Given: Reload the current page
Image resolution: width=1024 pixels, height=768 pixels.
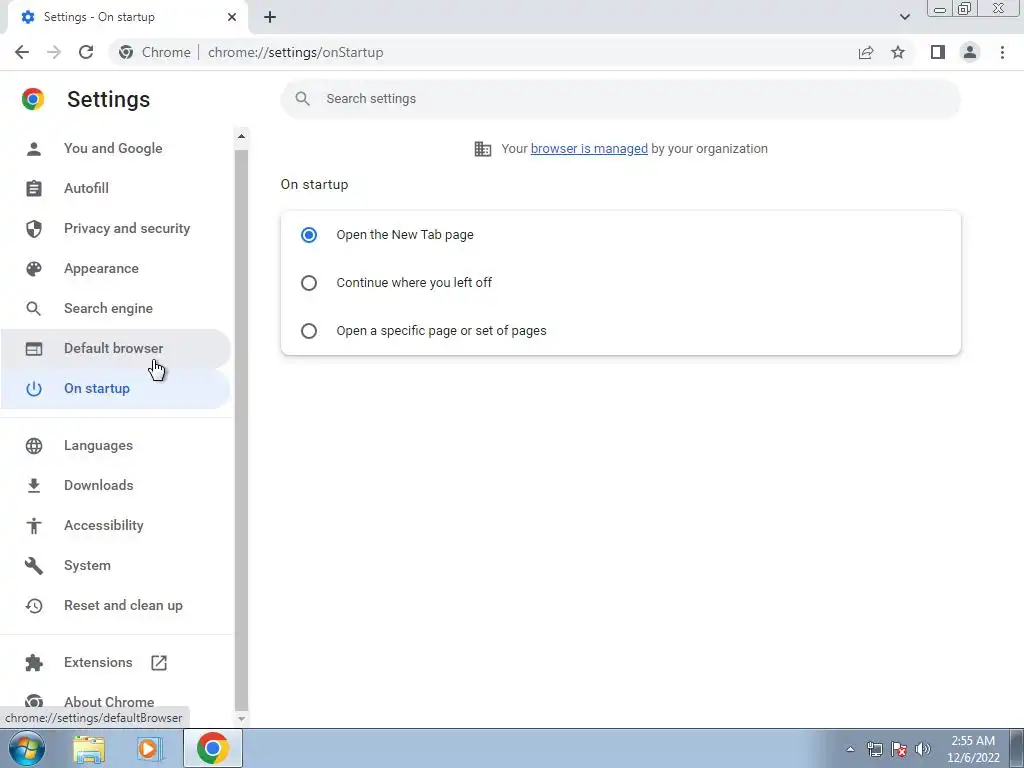Looking at the screenshot, I should 86,52.
